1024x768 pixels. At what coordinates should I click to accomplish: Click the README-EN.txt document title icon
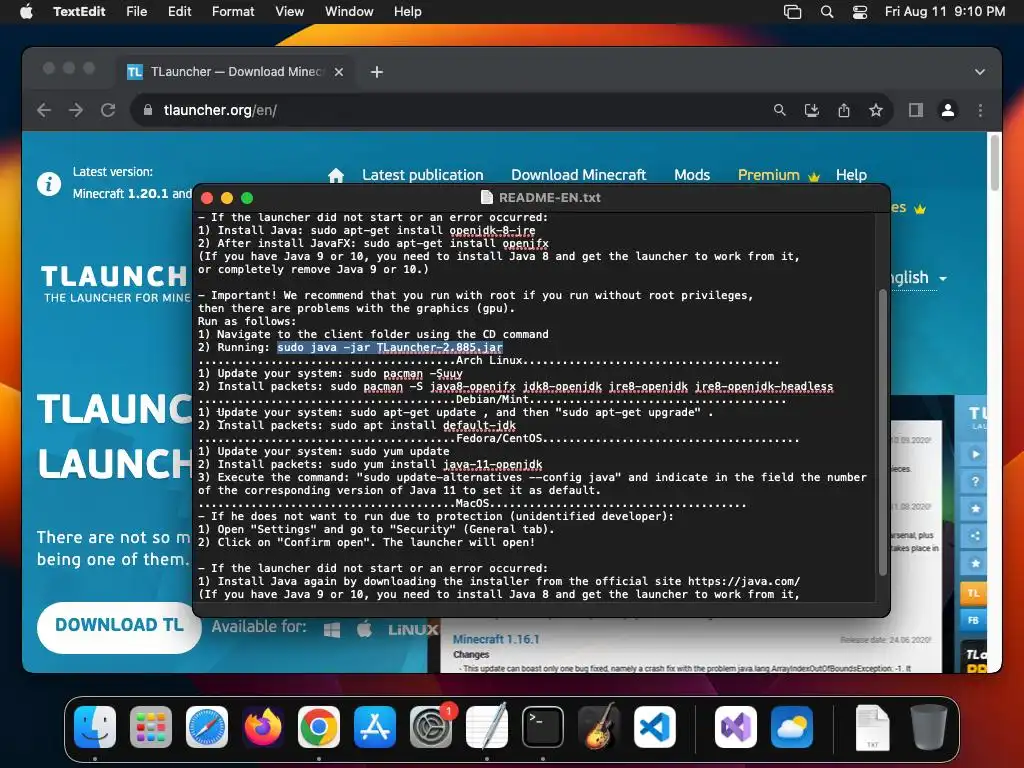[x=487, y=197]
